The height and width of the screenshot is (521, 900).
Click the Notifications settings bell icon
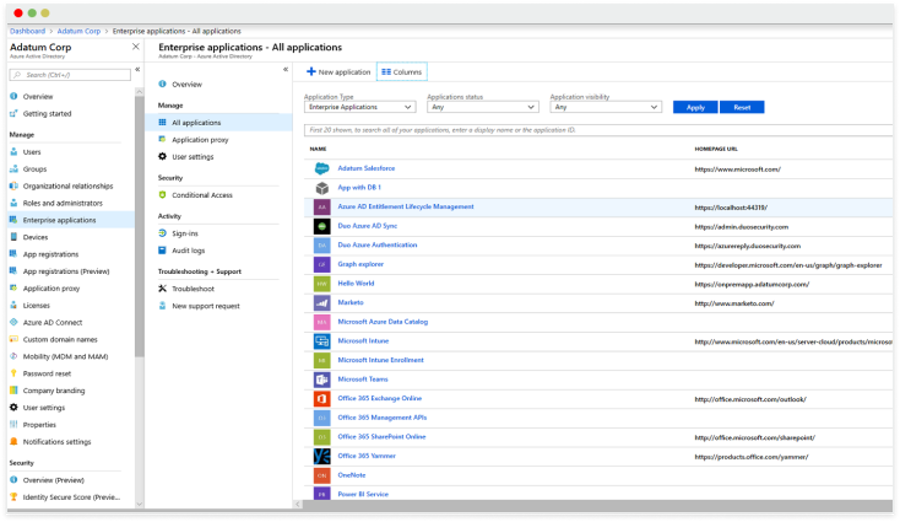pyautogui.click(x=14, y=442)
